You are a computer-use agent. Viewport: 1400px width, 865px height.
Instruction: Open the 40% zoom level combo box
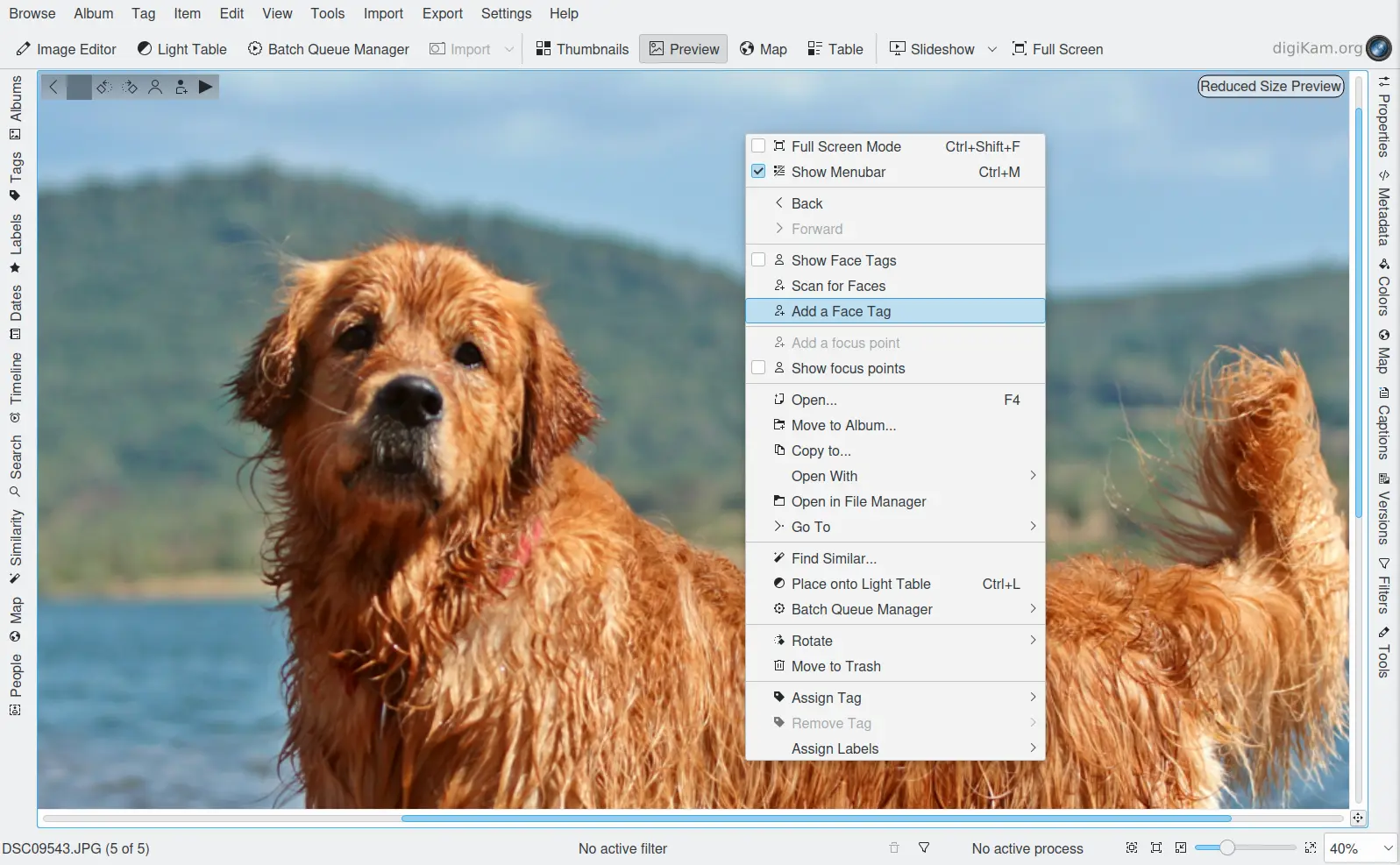(1360, 848)
